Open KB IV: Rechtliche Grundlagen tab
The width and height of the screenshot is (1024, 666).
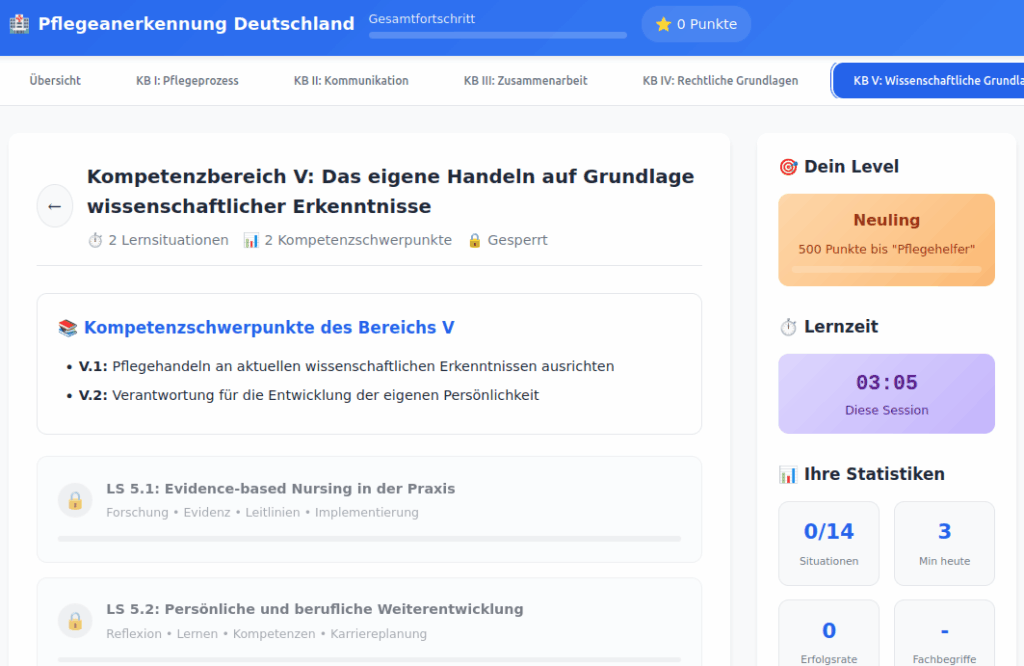720,81
